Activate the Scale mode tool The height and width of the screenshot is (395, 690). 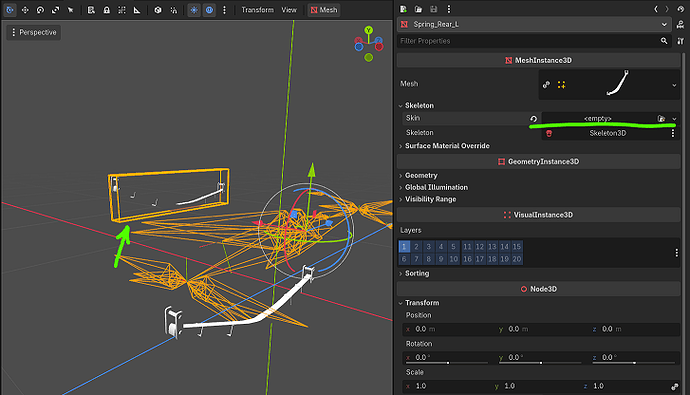tap(55, 10)
